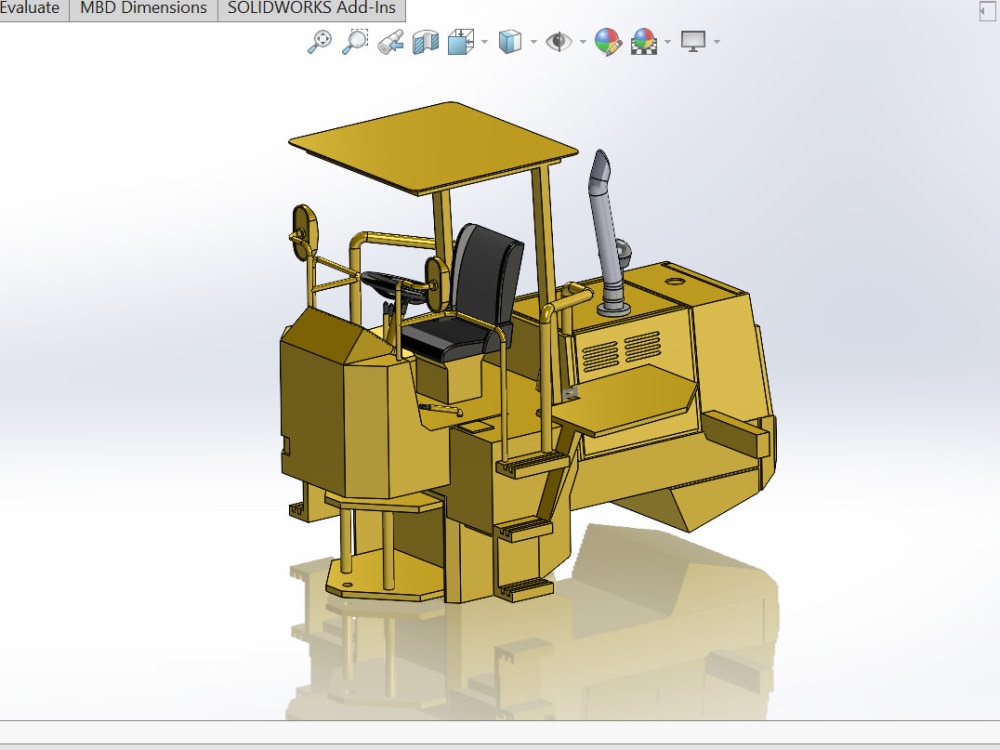1000x750 pixels.
Task: Click View Orientation cube icon
Action: click(x=460, y=42)
